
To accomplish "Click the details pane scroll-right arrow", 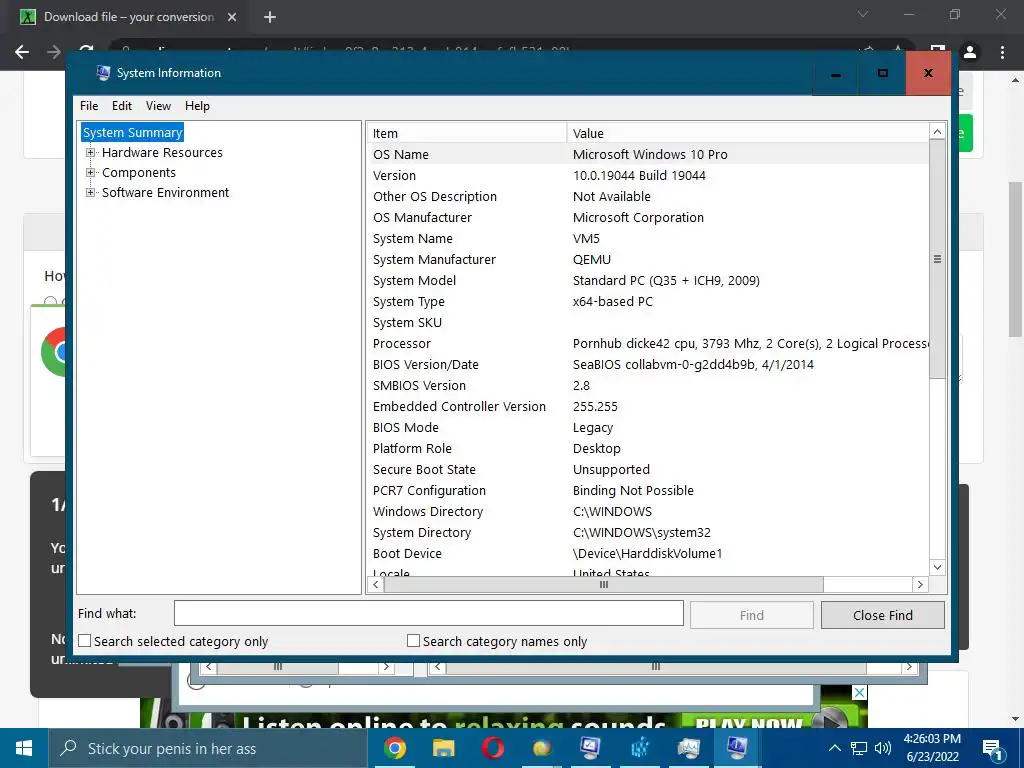I will (x=920, y=584).
